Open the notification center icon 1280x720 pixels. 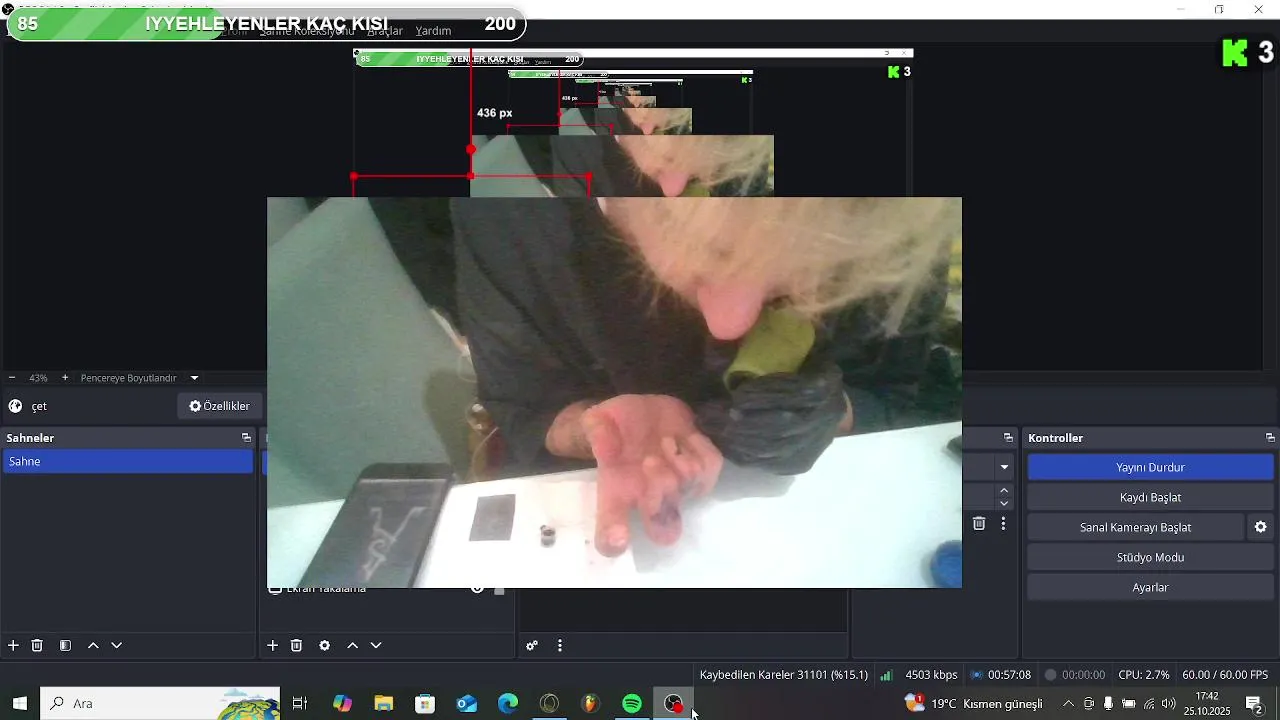(1253, 704)
